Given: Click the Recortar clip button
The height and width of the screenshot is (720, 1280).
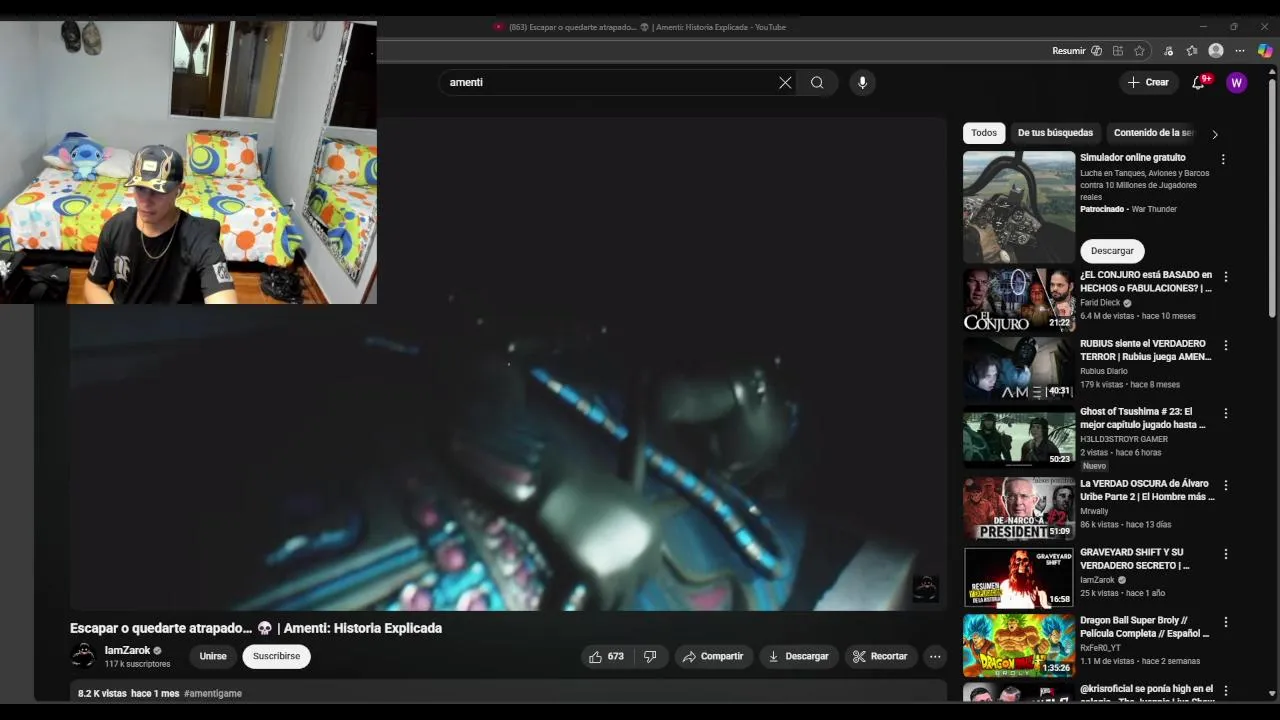Looking at the screenshot, I should coord(880,656).
